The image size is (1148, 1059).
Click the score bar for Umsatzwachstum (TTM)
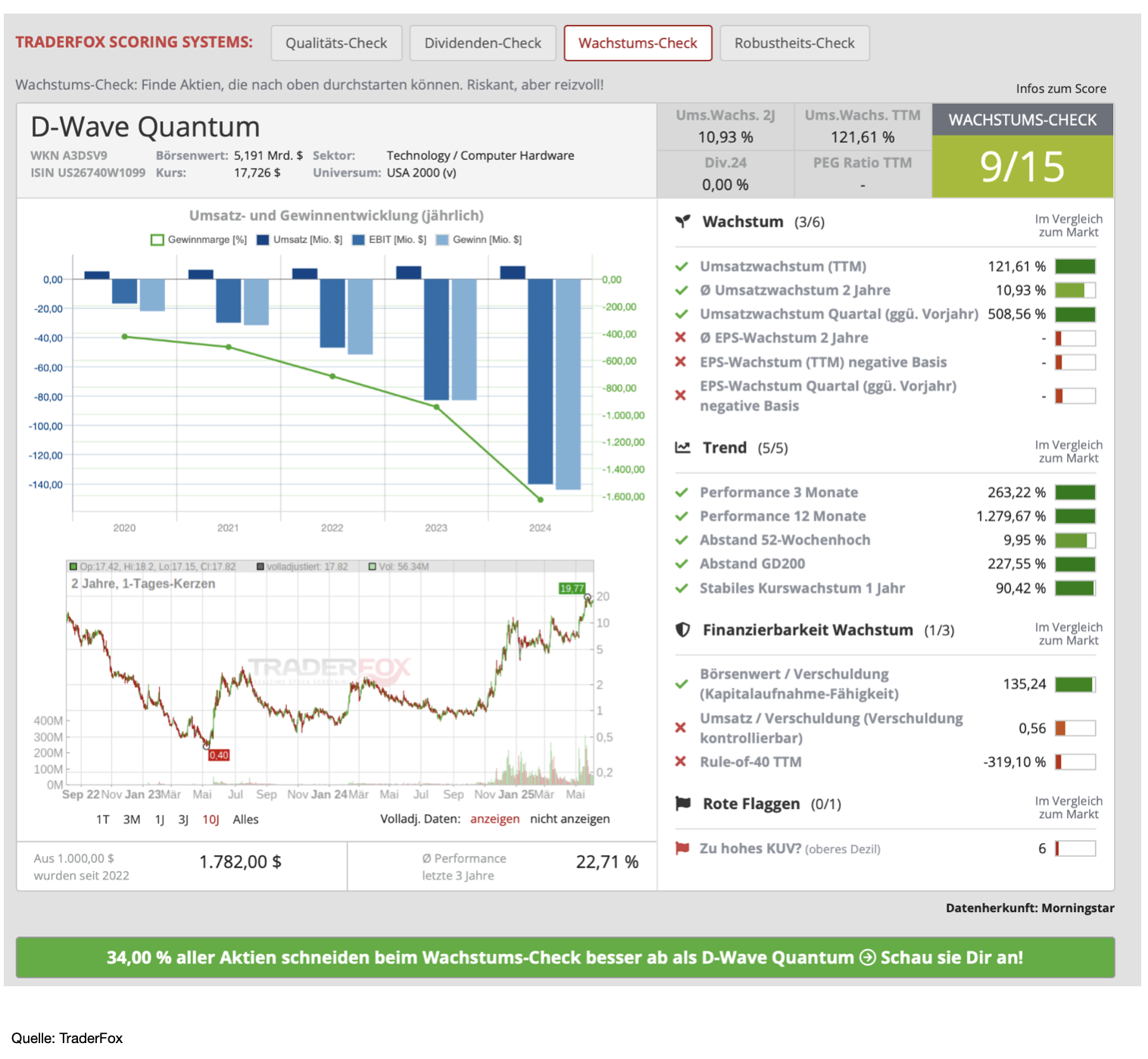tap(1075, 267)
